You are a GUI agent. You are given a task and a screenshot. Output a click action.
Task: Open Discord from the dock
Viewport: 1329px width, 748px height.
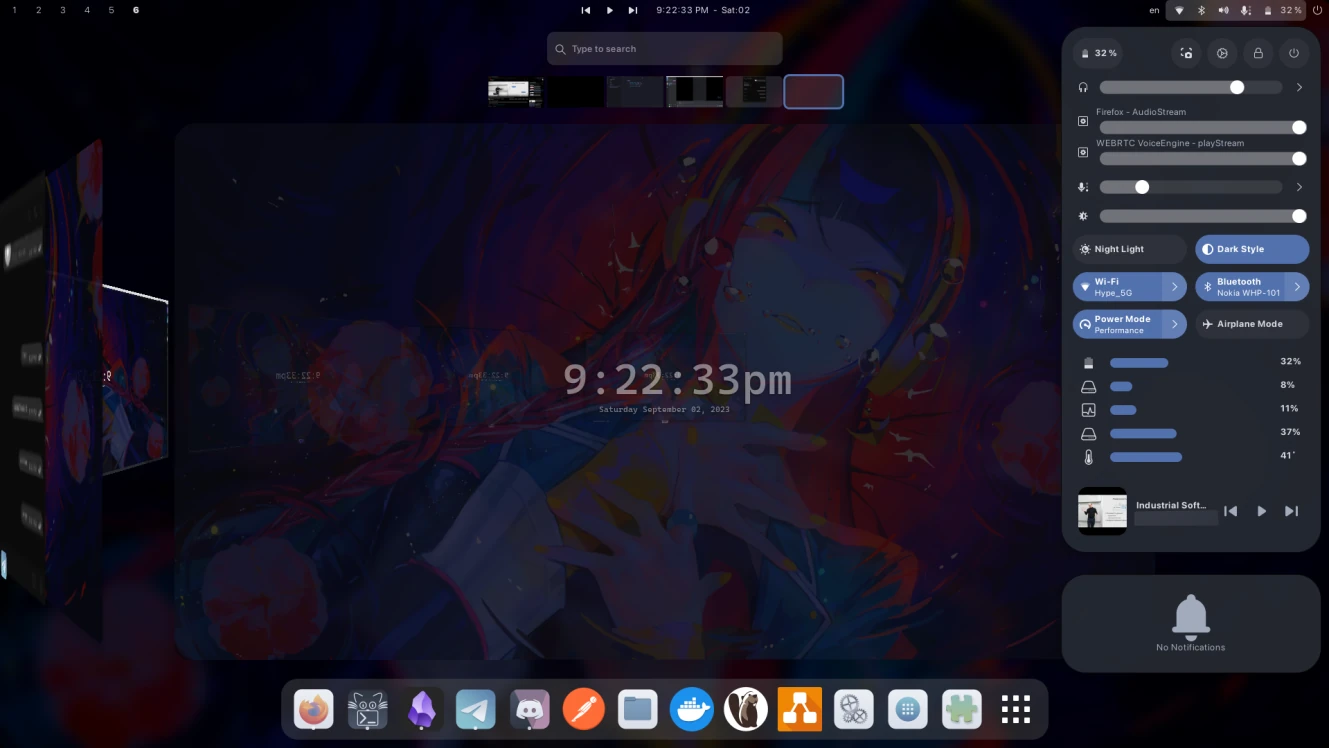(529, 710)
